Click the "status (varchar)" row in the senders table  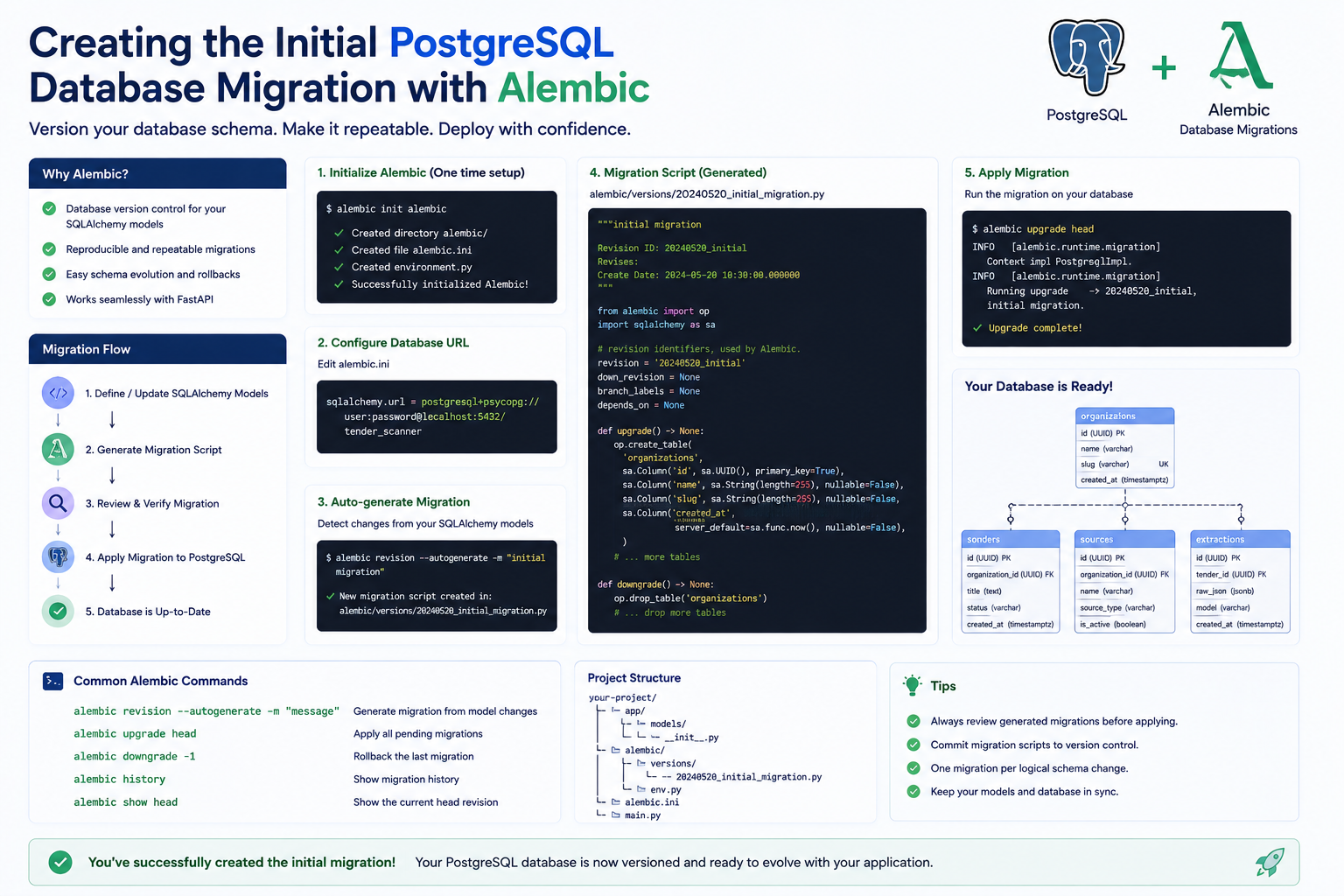point(1011,608)
